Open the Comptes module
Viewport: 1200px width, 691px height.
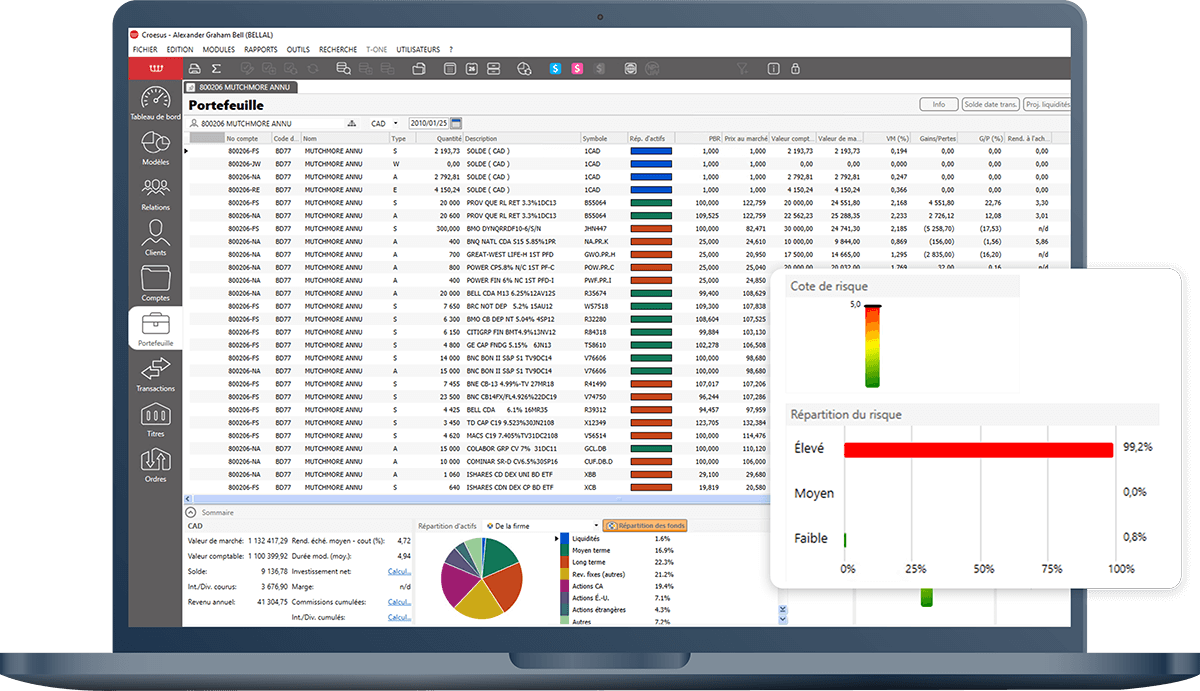tap(155, 283)
